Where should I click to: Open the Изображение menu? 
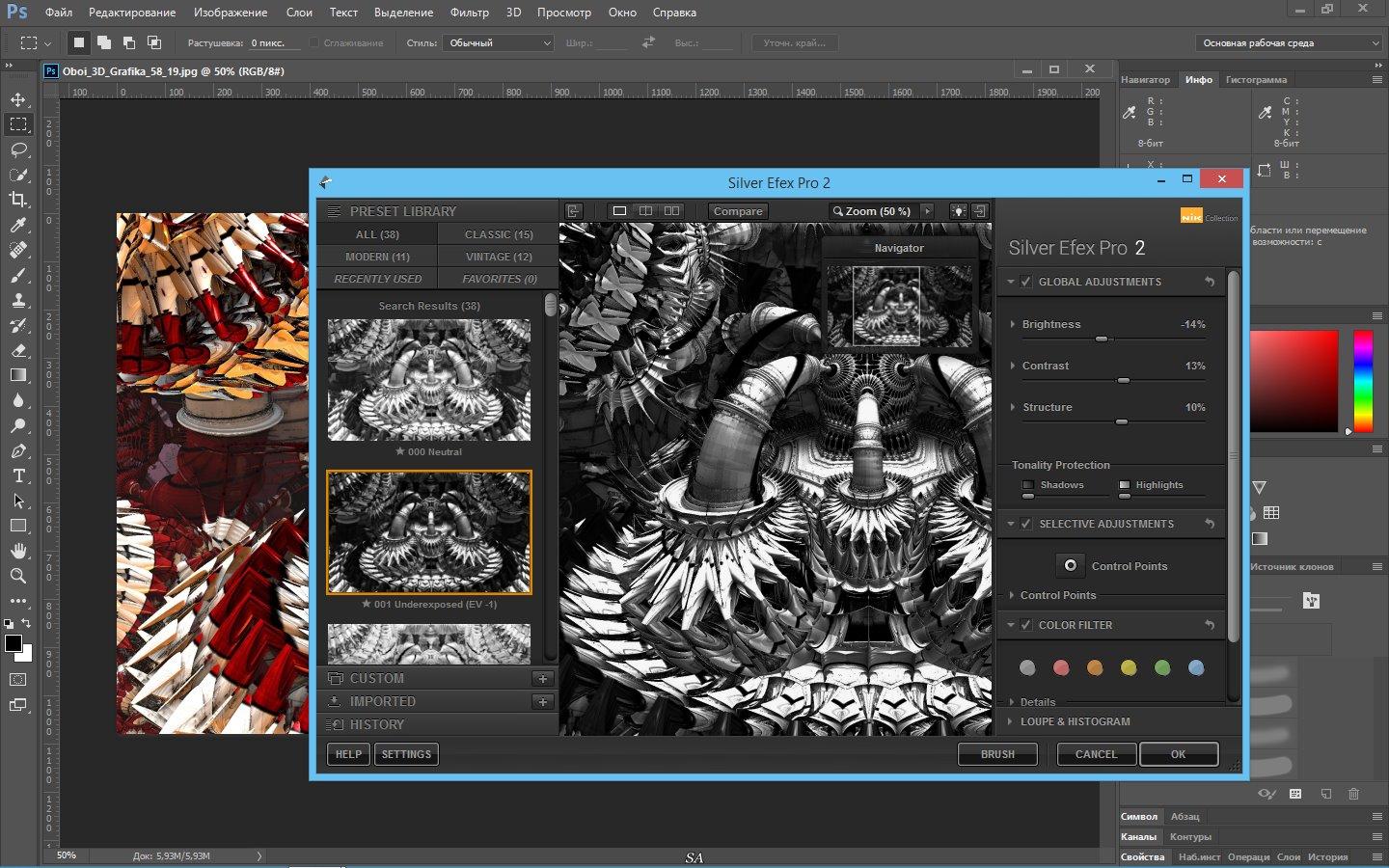pyautogui.click(x=231, y=13)
